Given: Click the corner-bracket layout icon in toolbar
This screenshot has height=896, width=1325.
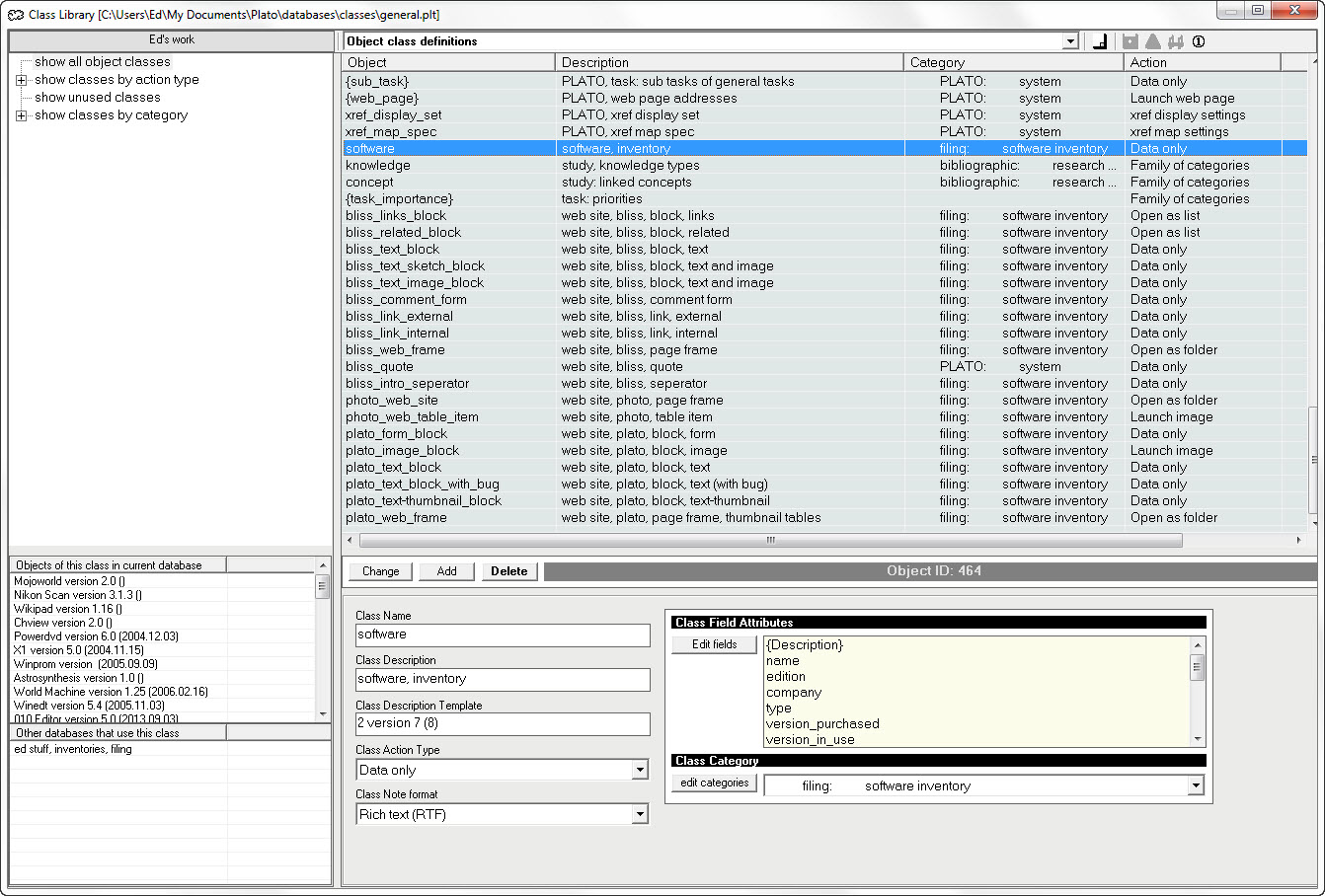Looking at the screenshot, I should [1101, 41].
